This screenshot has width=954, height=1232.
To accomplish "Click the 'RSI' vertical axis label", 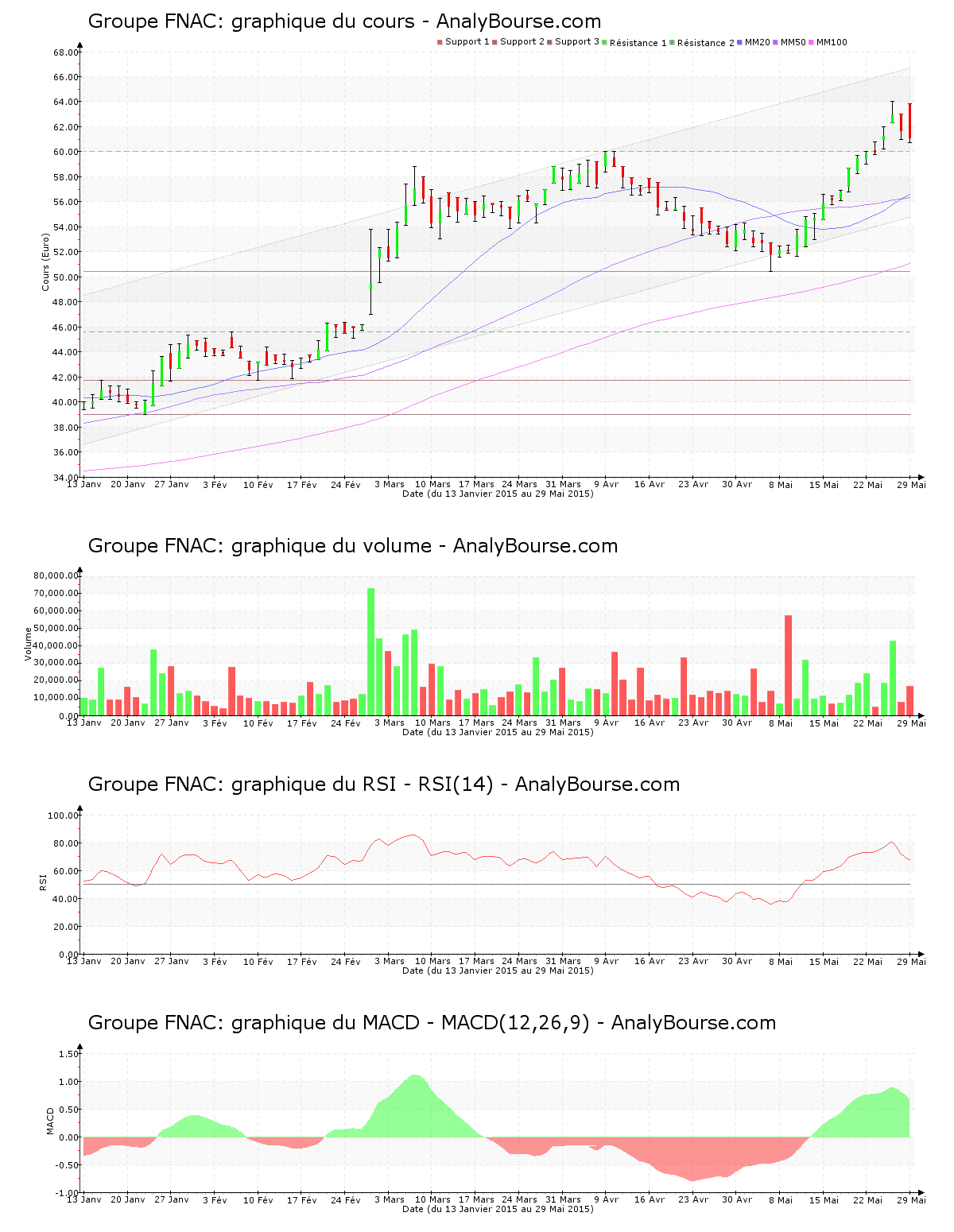I will coord(43,881).
